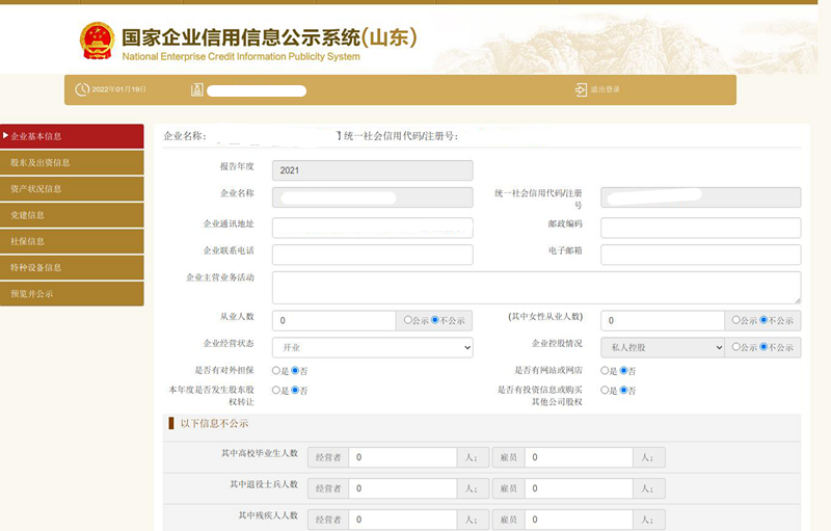831x531 pixels.
Task: Choose 是 for 是否有网站或网店
Action: pos(605,370)
